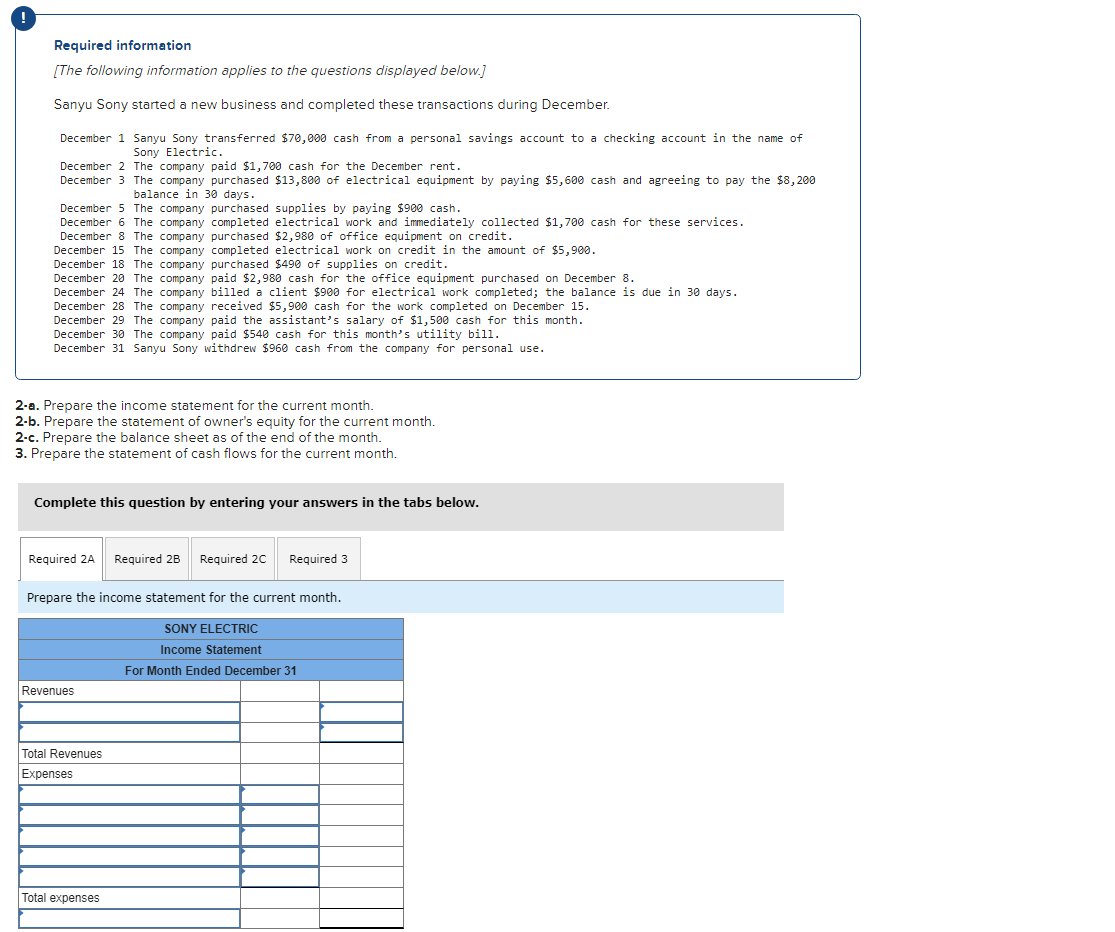Open the Required 3 tab
This screenshot has height=932, width=1115.
point(318,559)
